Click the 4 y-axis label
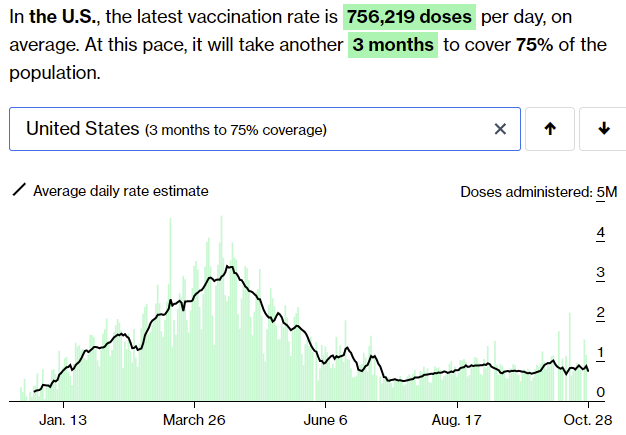Image resolution: width=626 pixels, height=435 pixels. click(601, 233)
